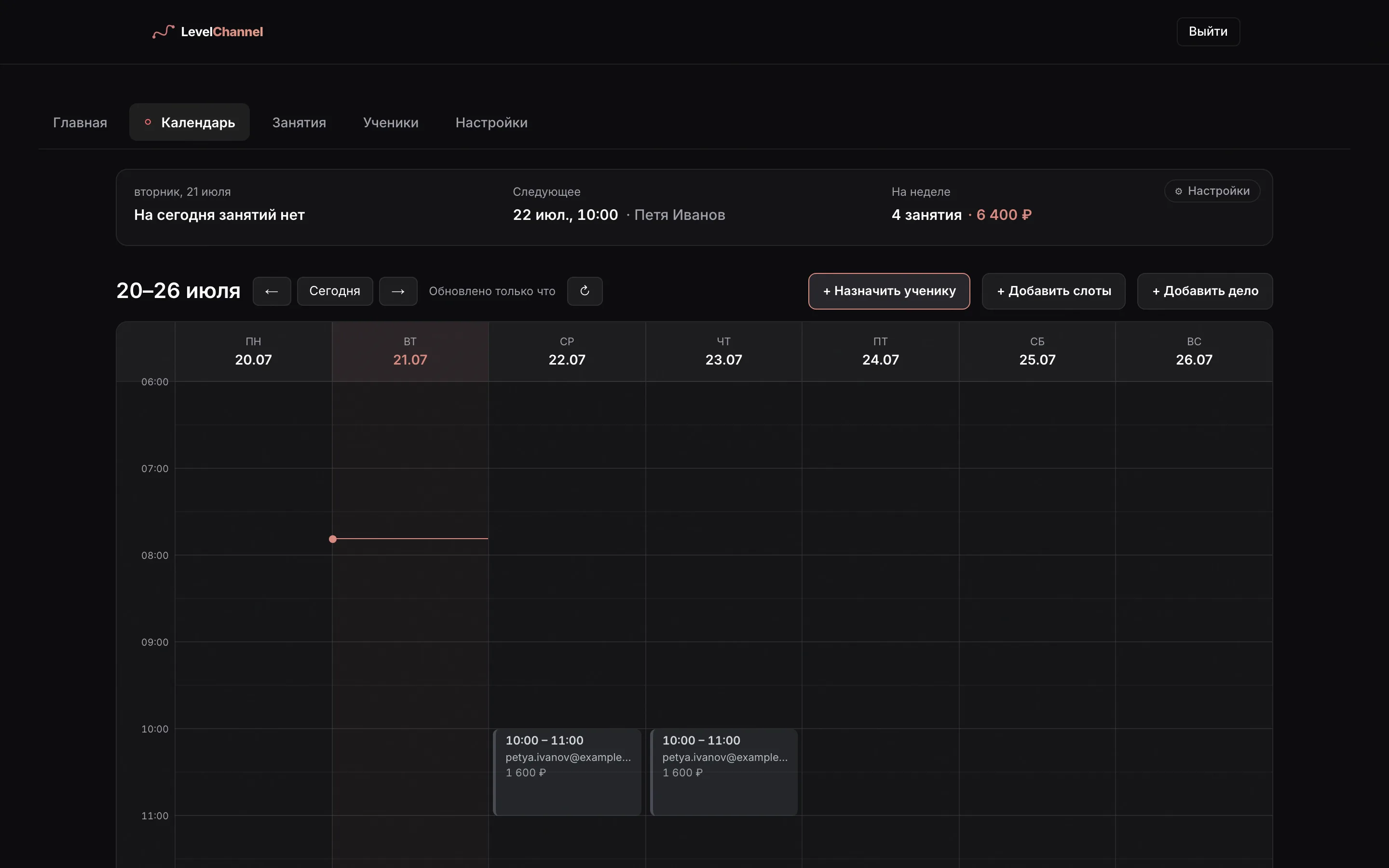1389x868 pixels.
Task: Go to previous week with left arrow
Action: tap(272, 291)
